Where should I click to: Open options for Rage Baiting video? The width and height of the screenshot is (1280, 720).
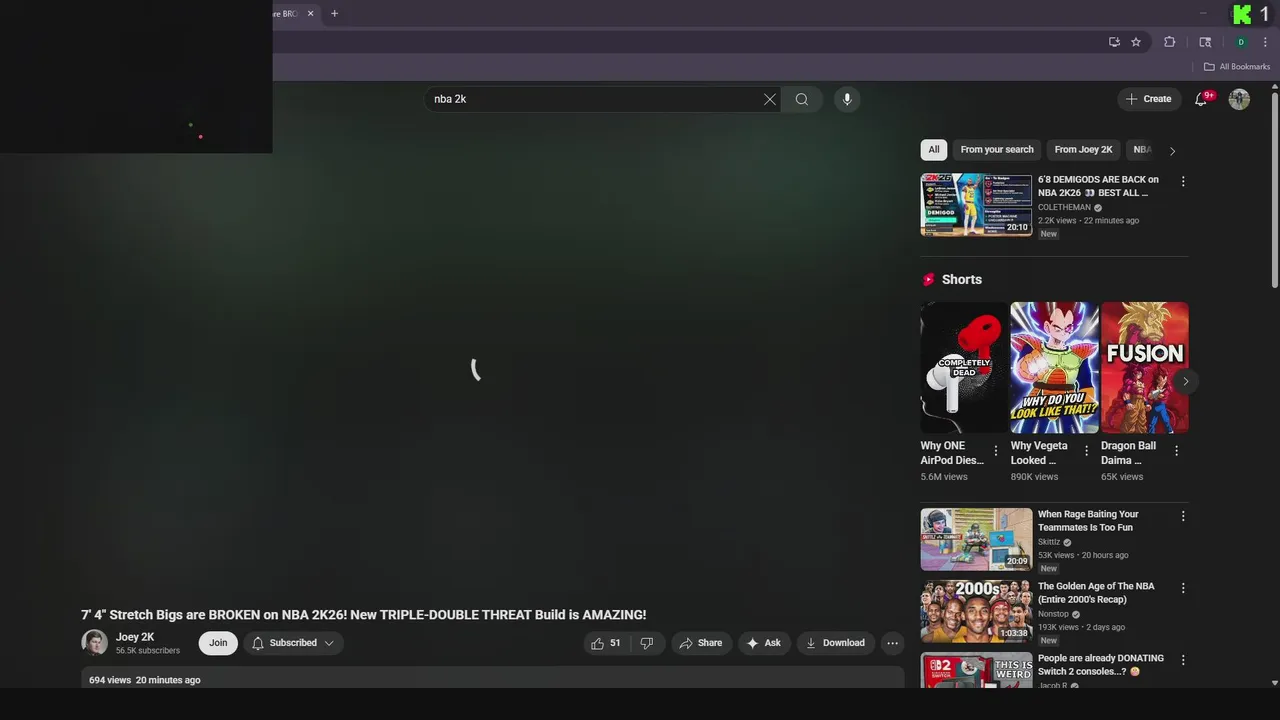pos(1183,516)
